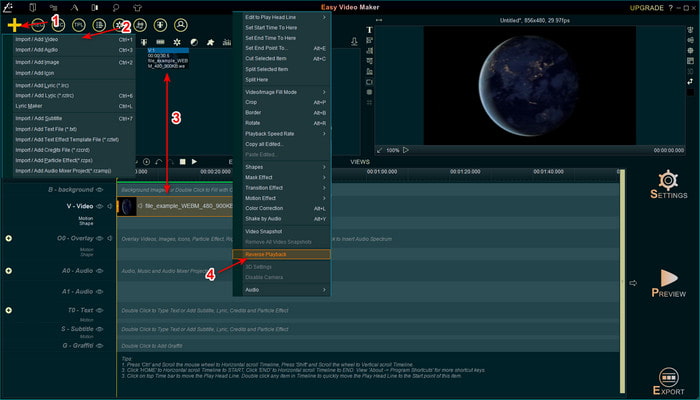Expand the Transition Effect submenu
This screenshot has height=400, width=700.
pos(282,188)
